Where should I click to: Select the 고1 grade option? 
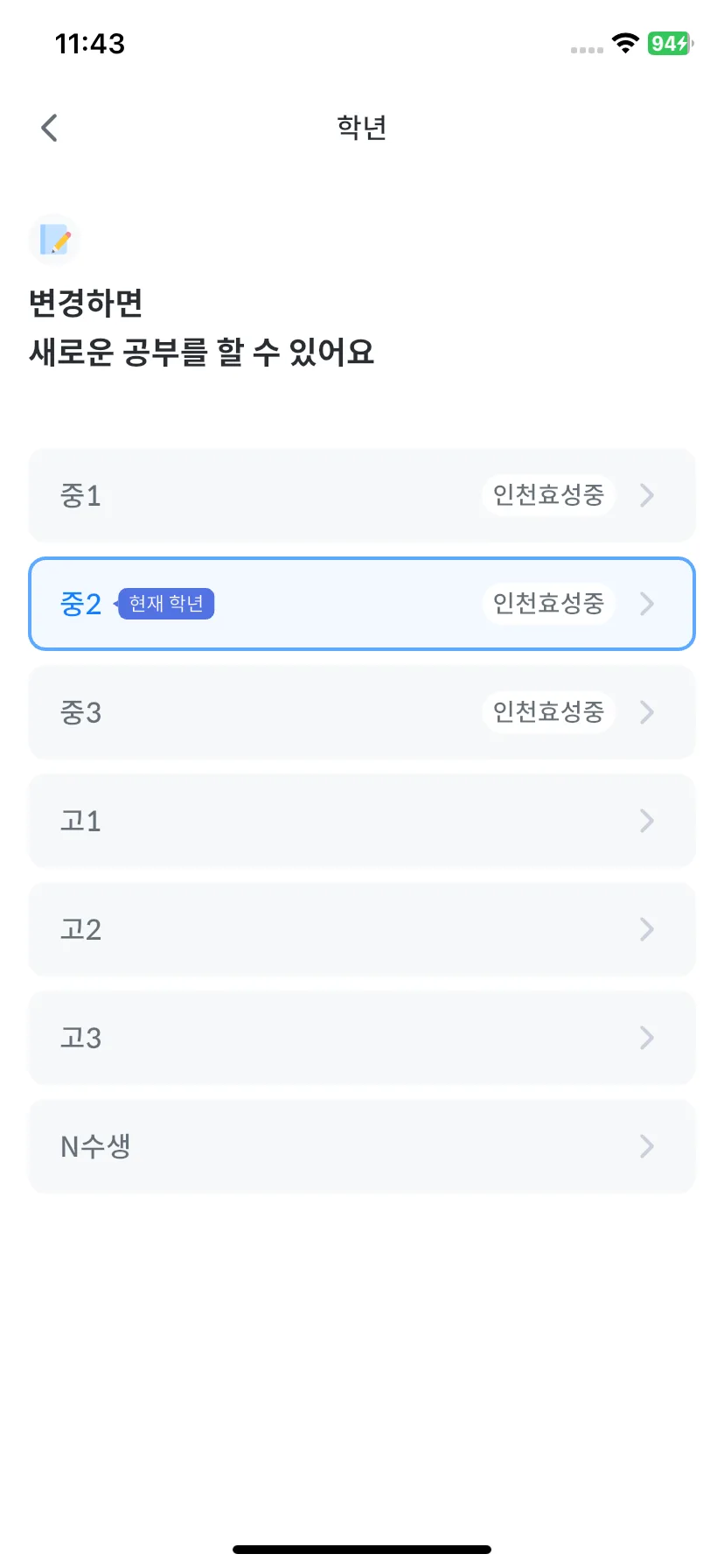coord(362,821)
